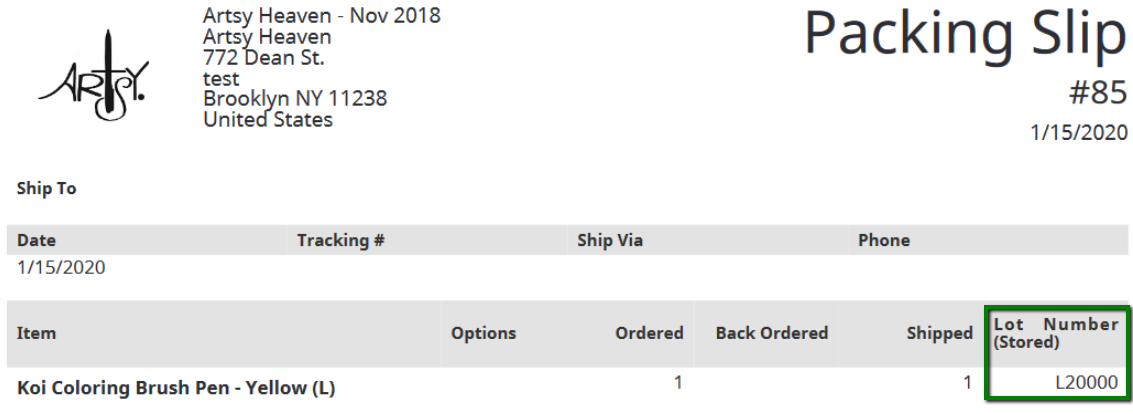Select the packing slip number #85
Screen dimensions: 1133x414
(x=1097, y=92)
